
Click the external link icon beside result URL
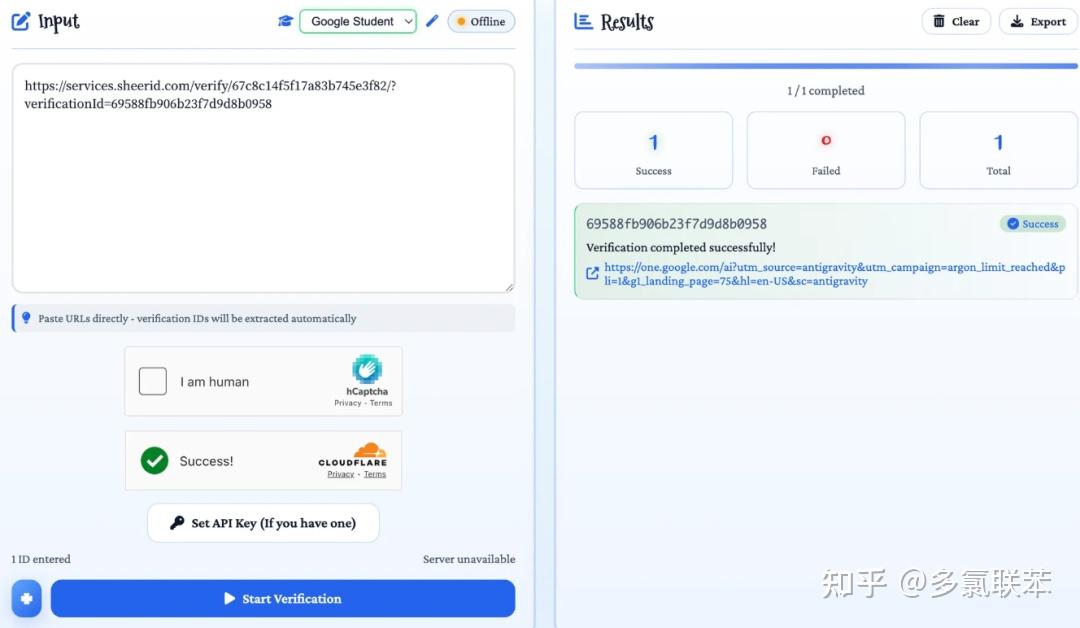[x=593, y=273]
